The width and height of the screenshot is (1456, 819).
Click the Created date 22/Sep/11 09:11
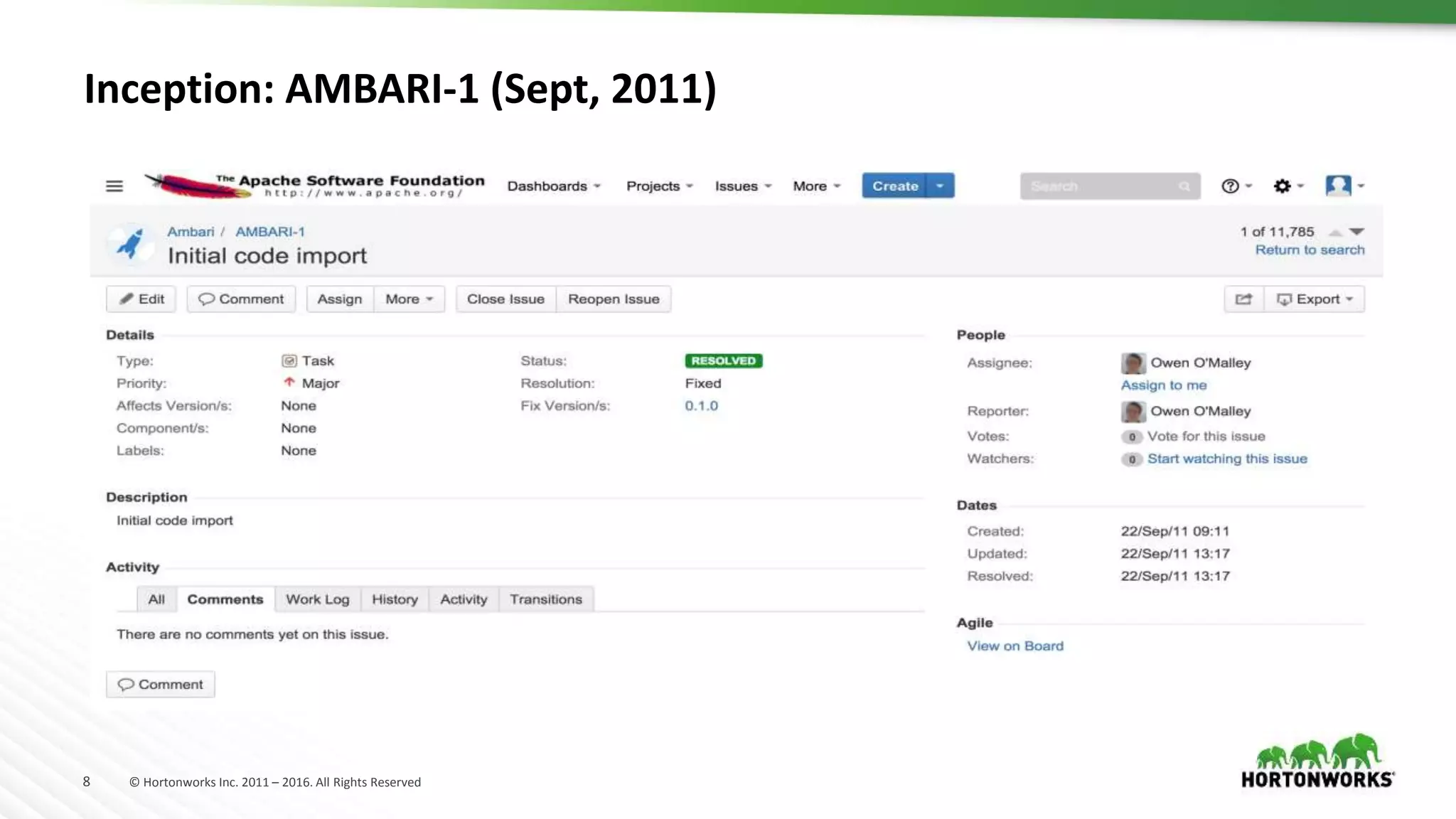pyautogui.click(x=1175, y=532)
